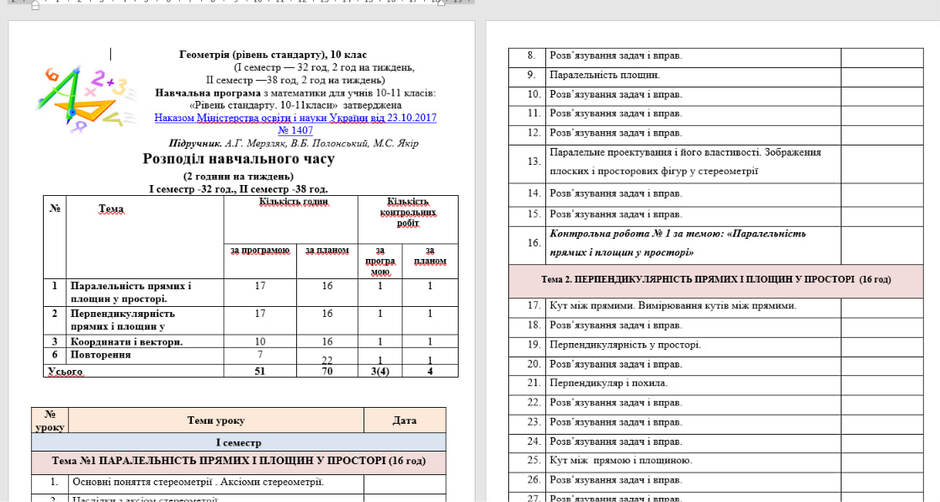Click the left indent marker on the ruler
Screen dimensions: 940x502
point(35,5)
